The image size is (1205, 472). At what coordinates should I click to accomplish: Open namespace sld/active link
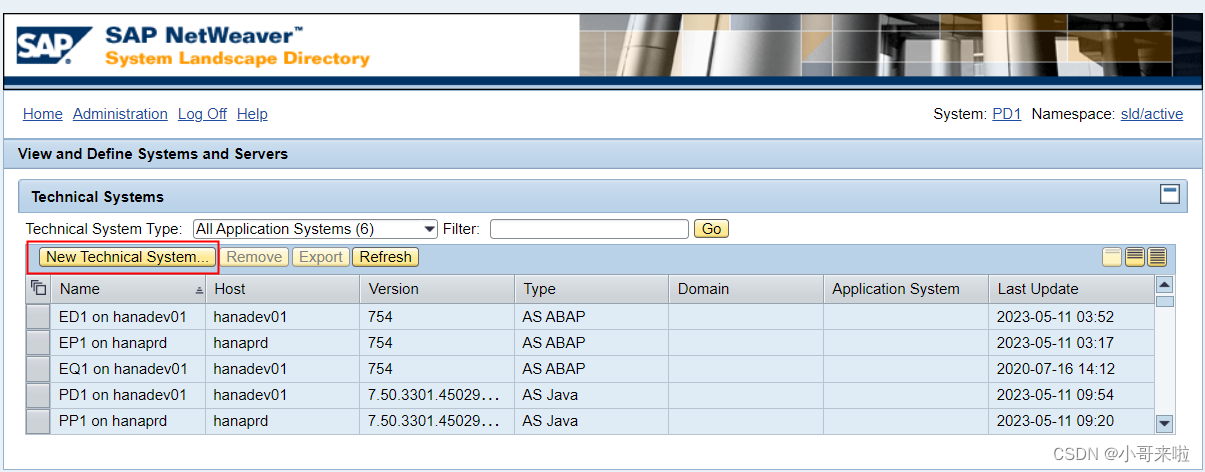[x=1151, y=114]
